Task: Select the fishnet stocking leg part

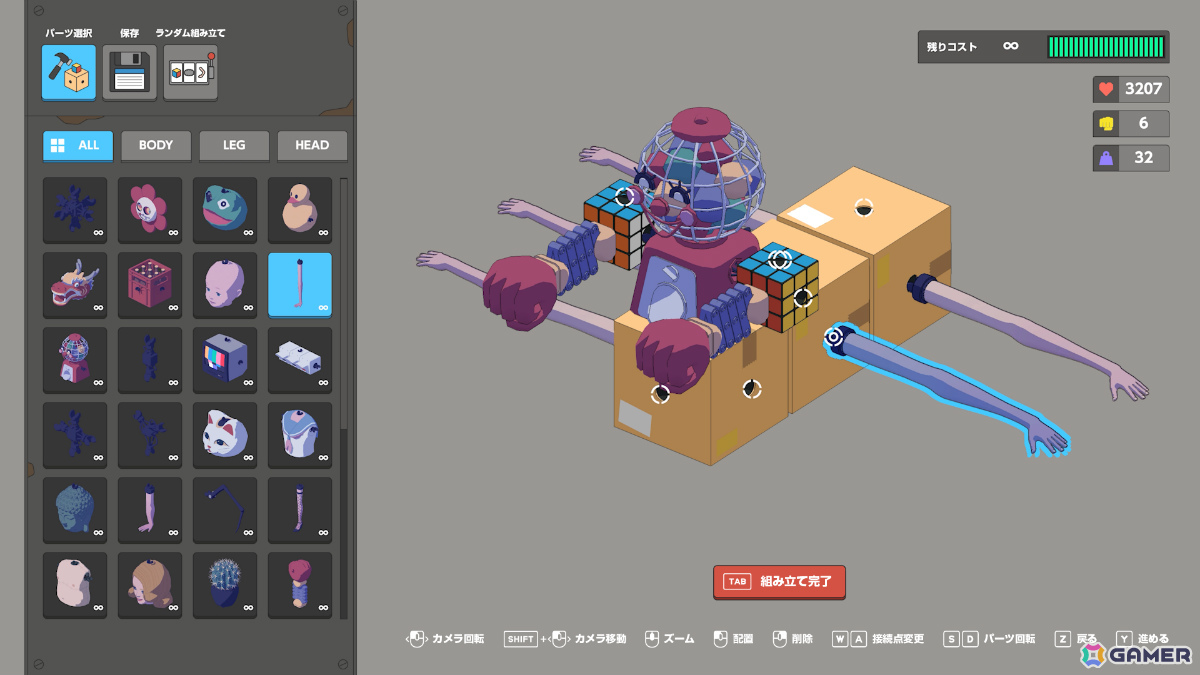Action: coord(300,510)
